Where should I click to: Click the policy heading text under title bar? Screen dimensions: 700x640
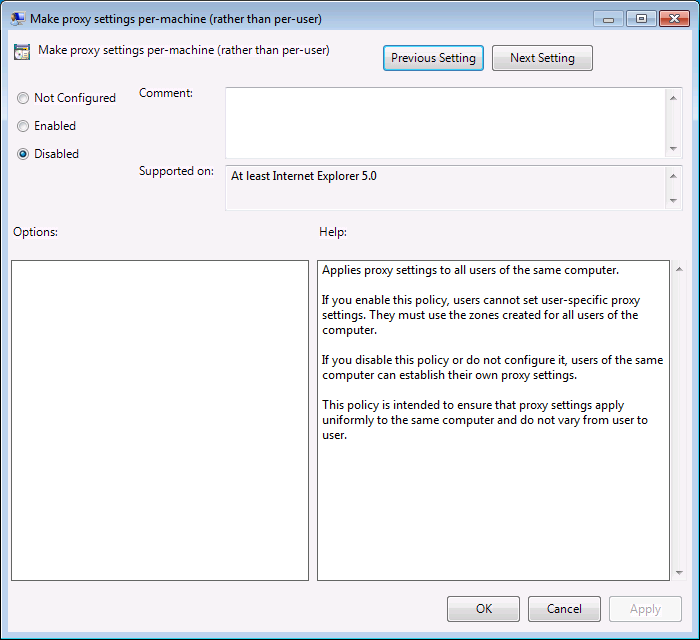click(184, 50)
